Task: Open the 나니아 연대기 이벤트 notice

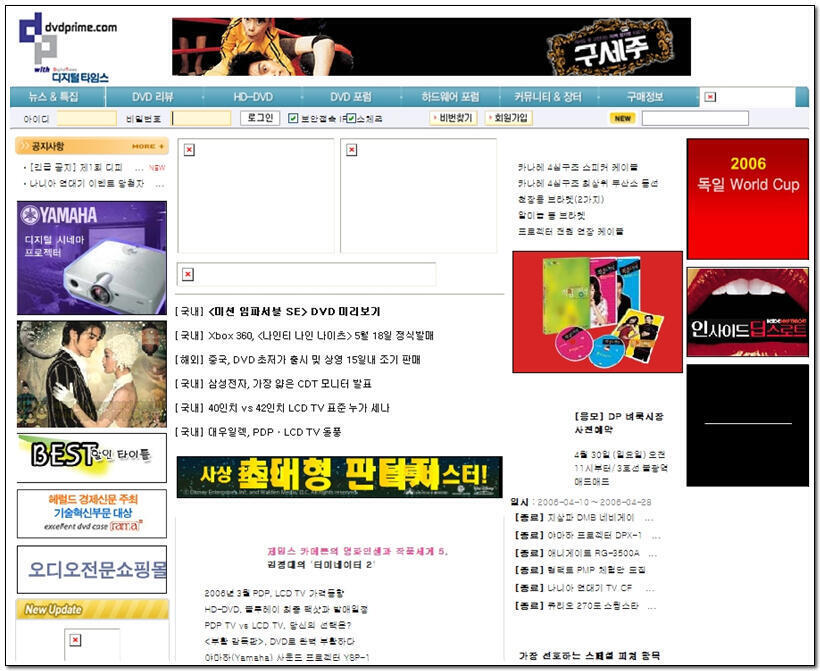Action: [x=86, y=184]
